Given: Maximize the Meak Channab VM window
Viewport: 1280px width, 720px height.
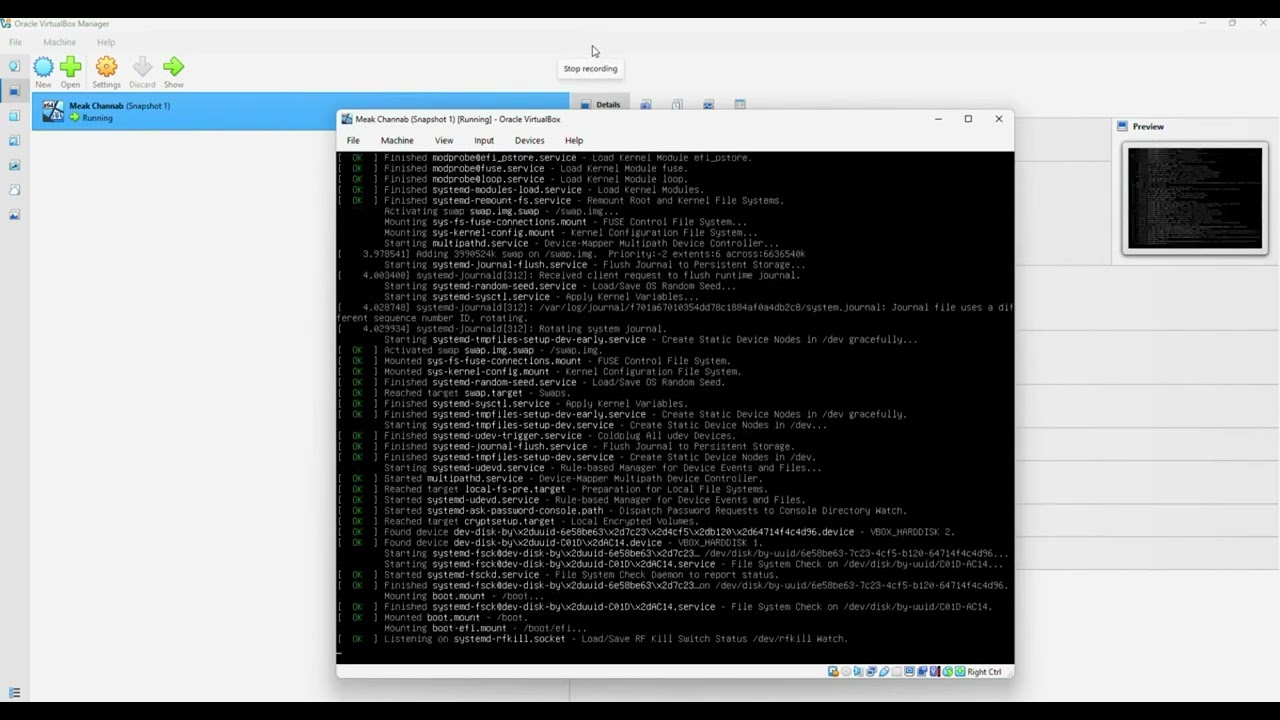Looking at the screenshot, I should [968, 119].
